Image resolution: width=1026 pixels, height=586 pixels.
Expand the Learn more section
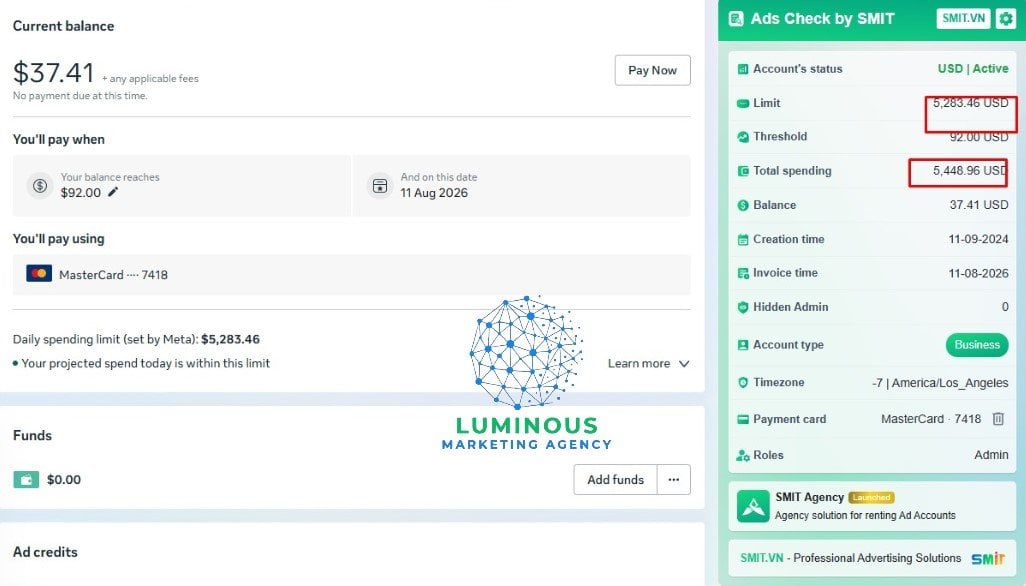point(648,364)
